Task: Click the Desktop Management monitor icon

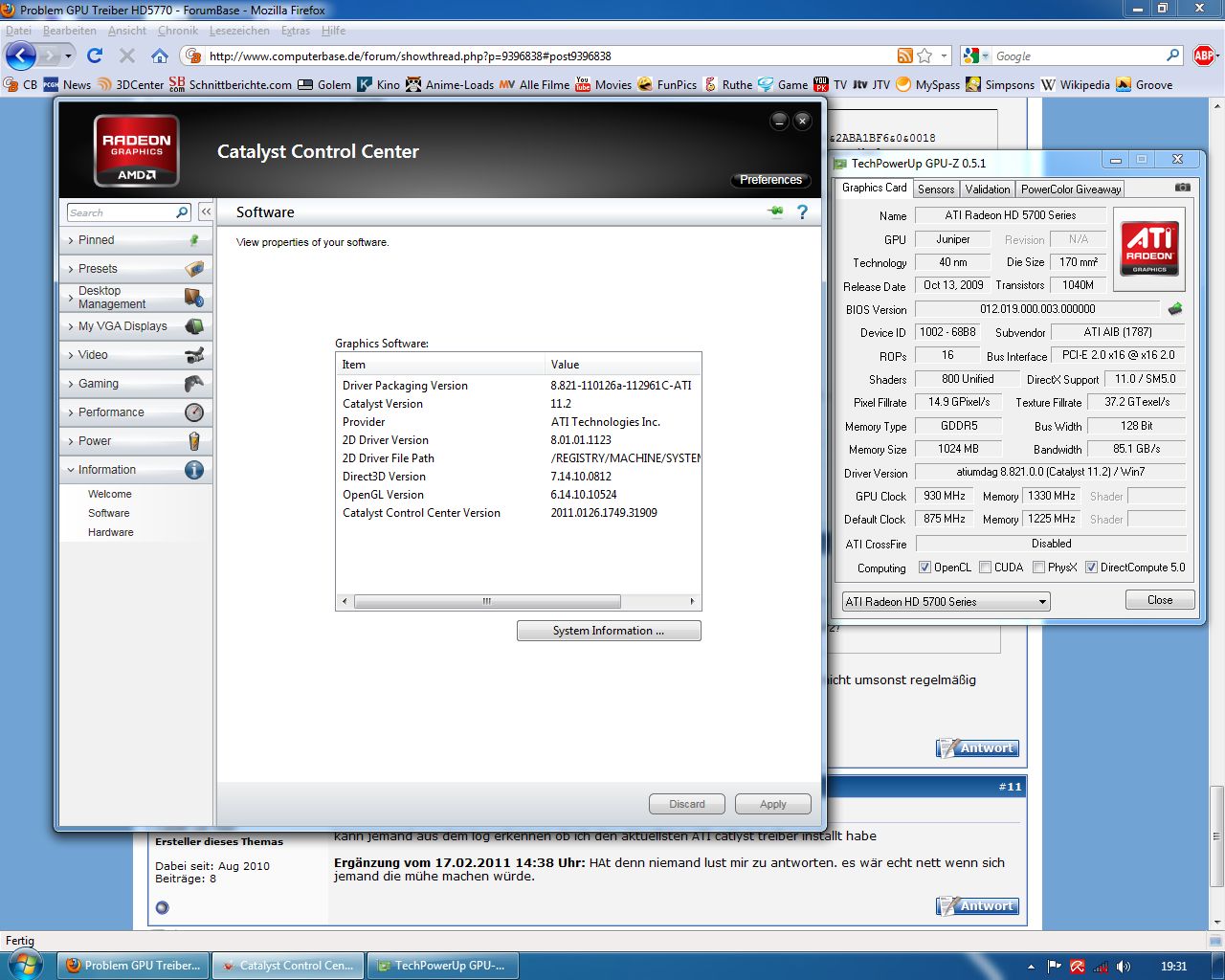Action: click(194, 298)
